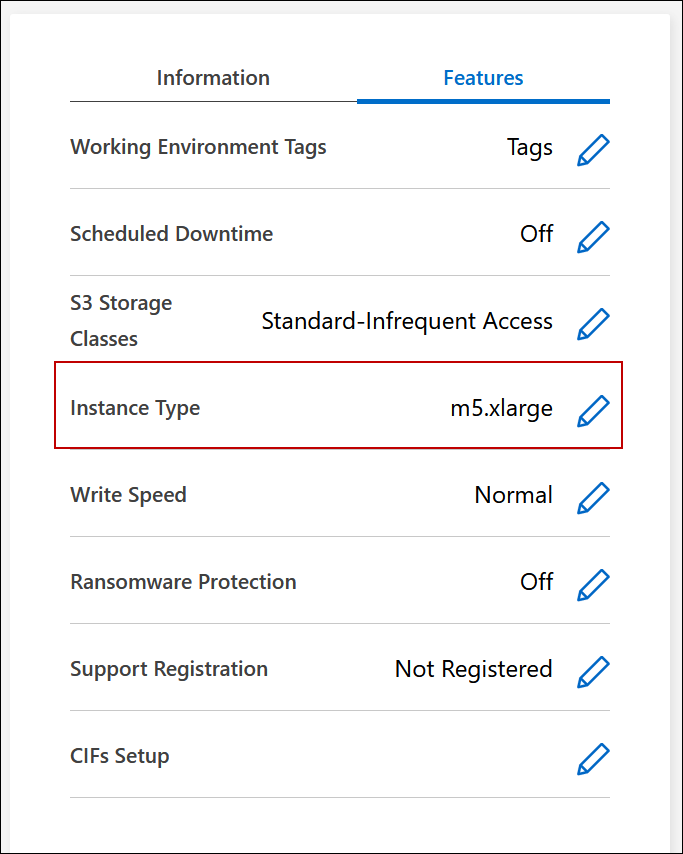Click the Instance Type row label
The height and width of the screenshot is (854, 683).
[x=135, y=408]
